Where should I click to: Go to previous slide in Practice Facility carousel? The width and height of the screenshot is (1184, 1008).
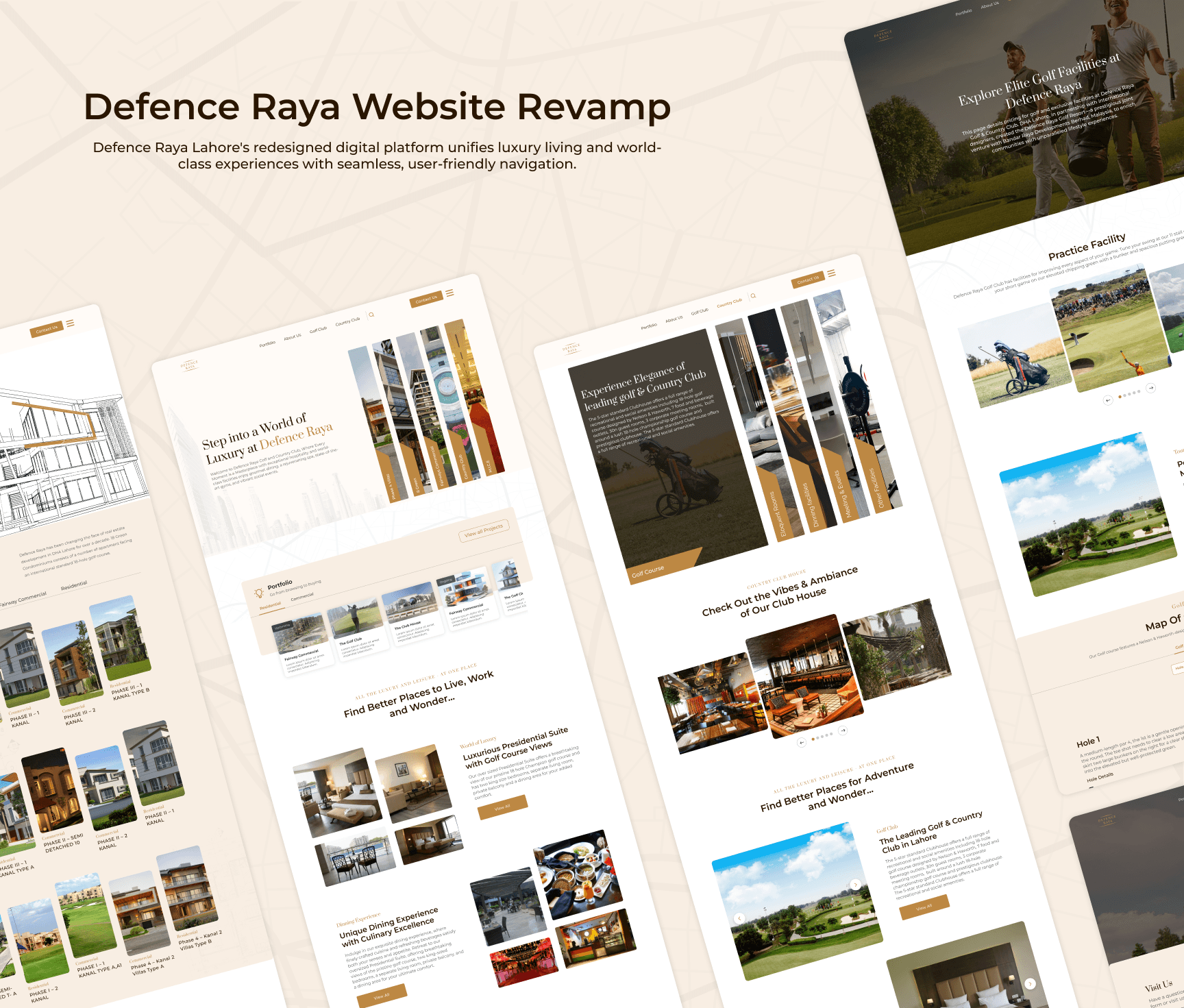1108,400
